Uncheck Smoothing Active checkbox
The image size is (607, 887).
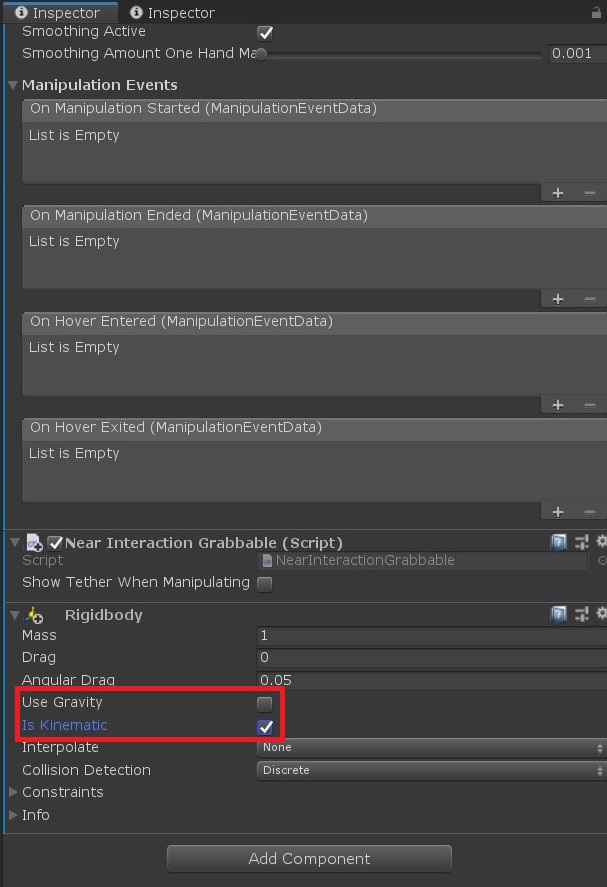[265, 33]
